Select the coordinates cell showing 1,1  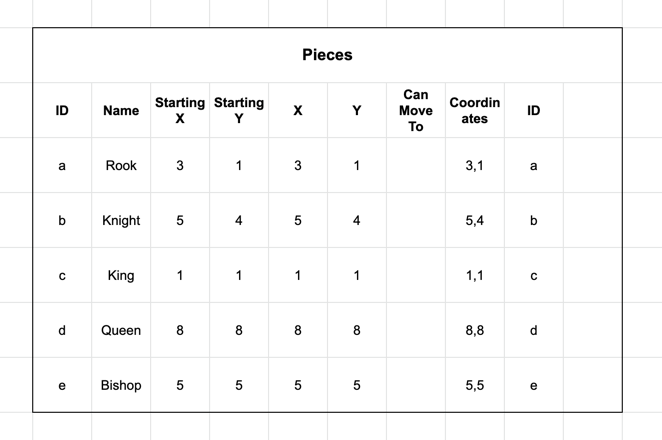[x=475, y=275]
